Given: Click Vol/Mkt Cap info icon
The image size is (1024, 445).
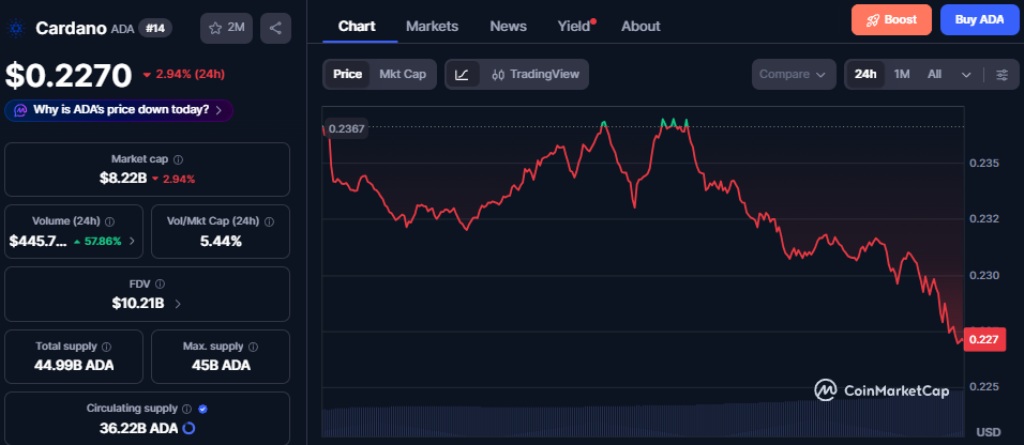Looking at the screenshot, I should coord(269,222).
